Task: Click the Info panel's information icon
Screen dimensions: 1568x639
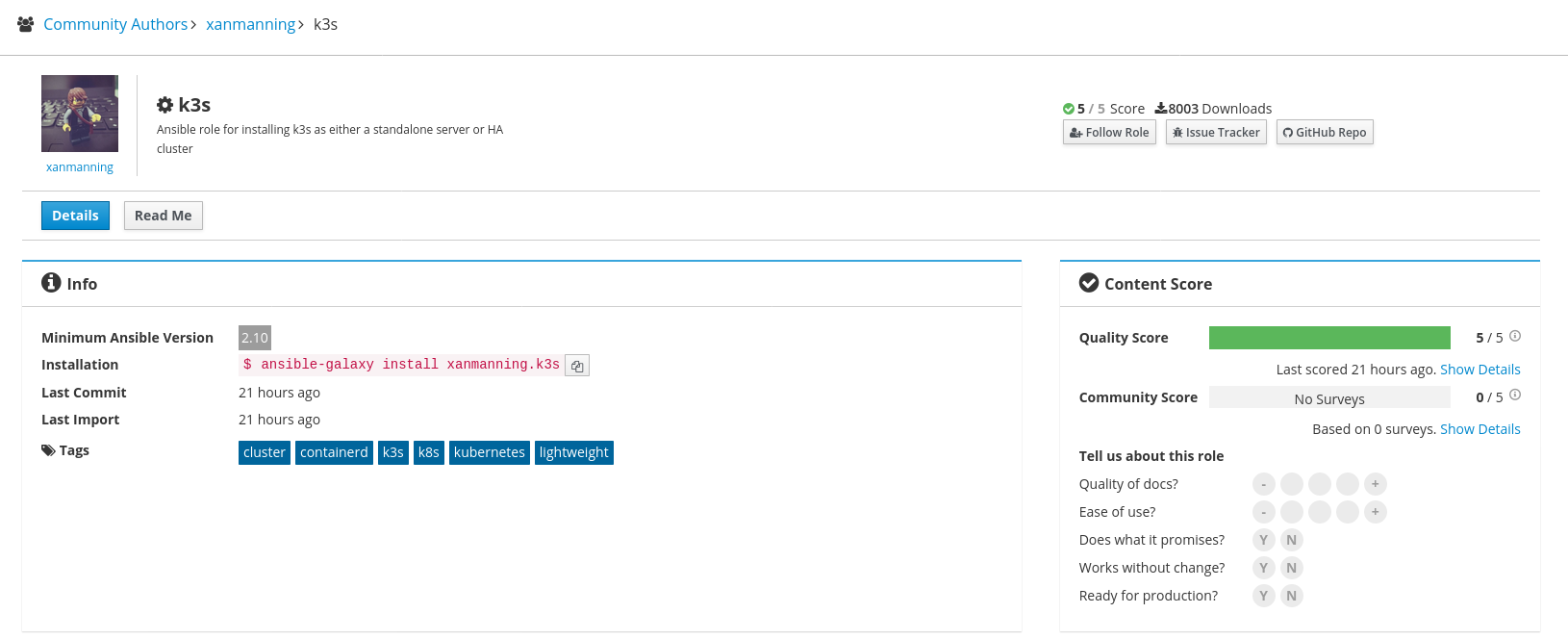Action: tap(51, 283)
